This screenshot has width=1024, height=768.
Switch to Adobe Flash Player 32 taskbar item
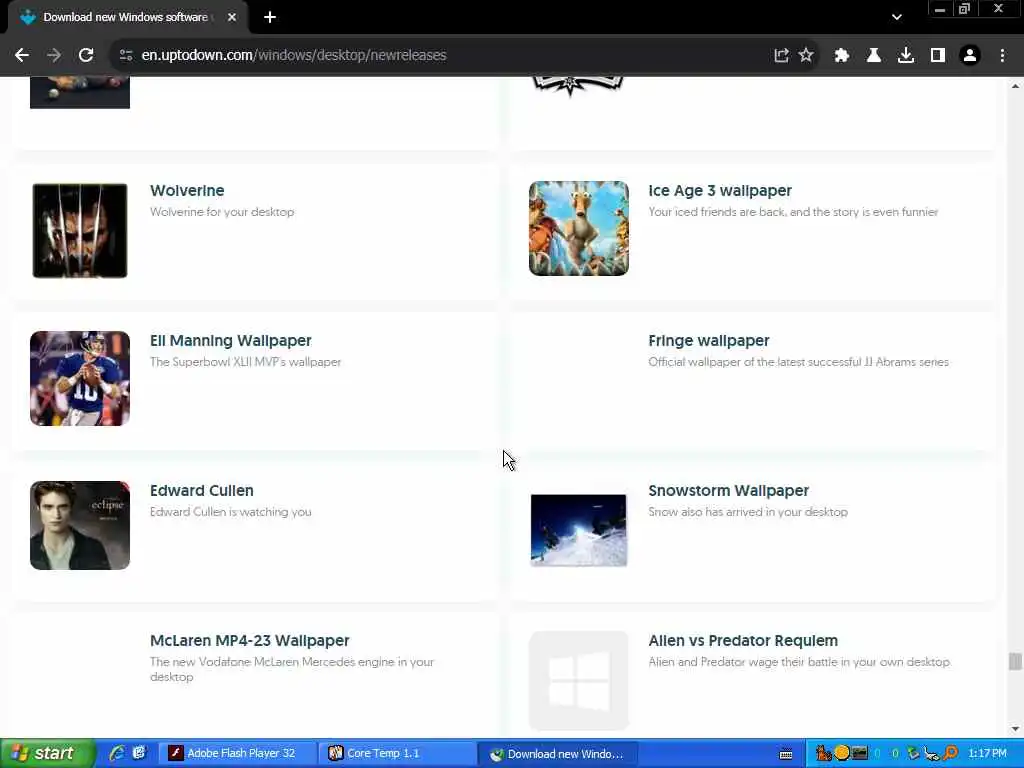[237, 754]
